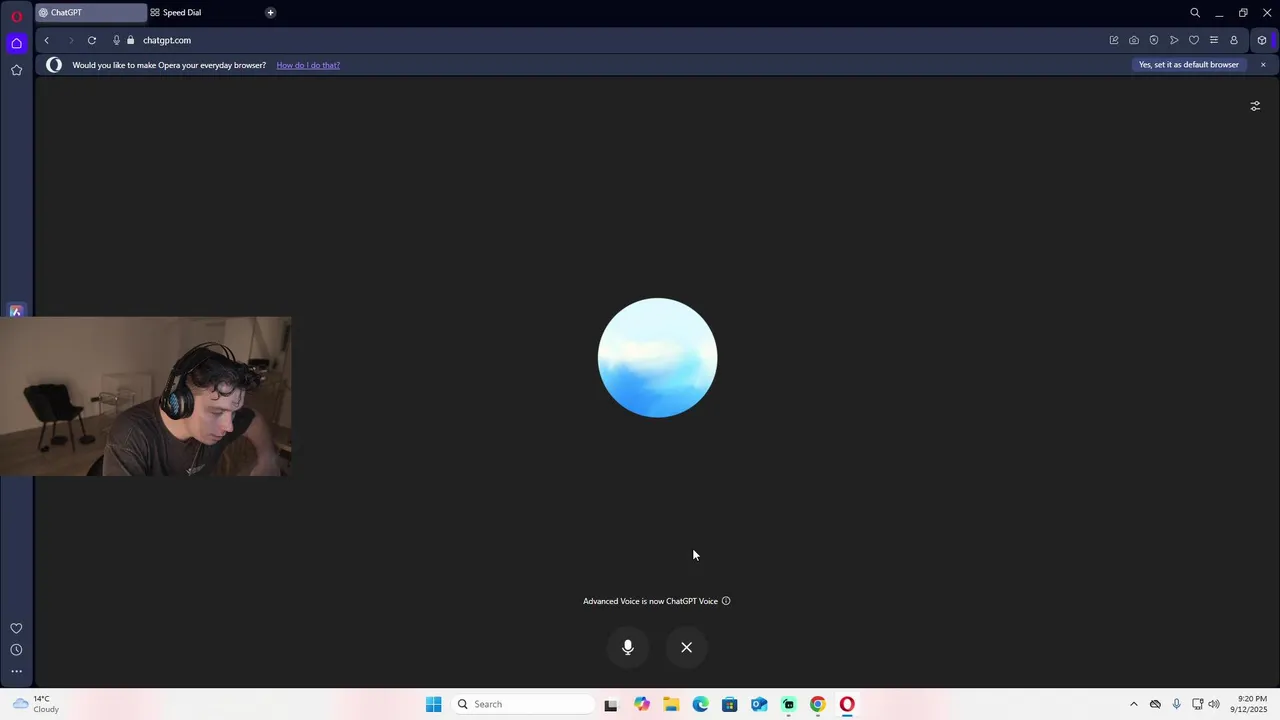Click the microphone permission icon in address bar
This screenshot has width=1280, height=720.
click(116, 40)
